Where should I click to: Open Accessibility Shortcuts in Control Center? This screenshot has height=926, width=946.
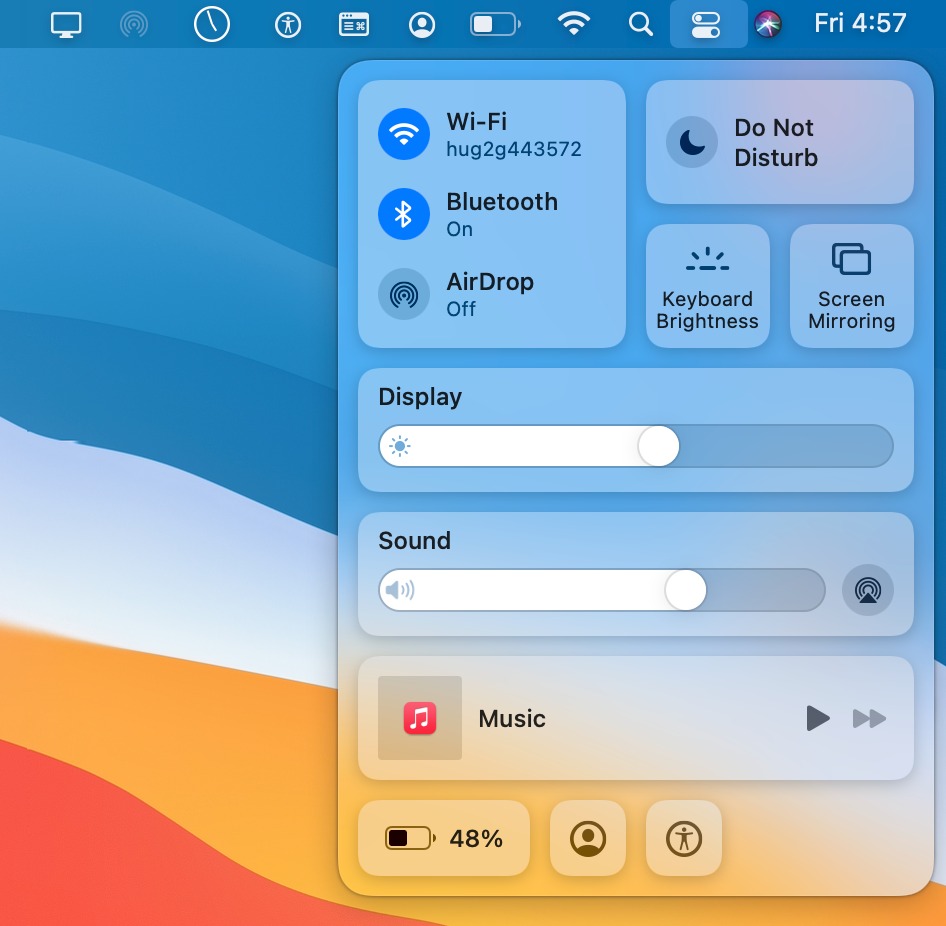coord(684,838)
